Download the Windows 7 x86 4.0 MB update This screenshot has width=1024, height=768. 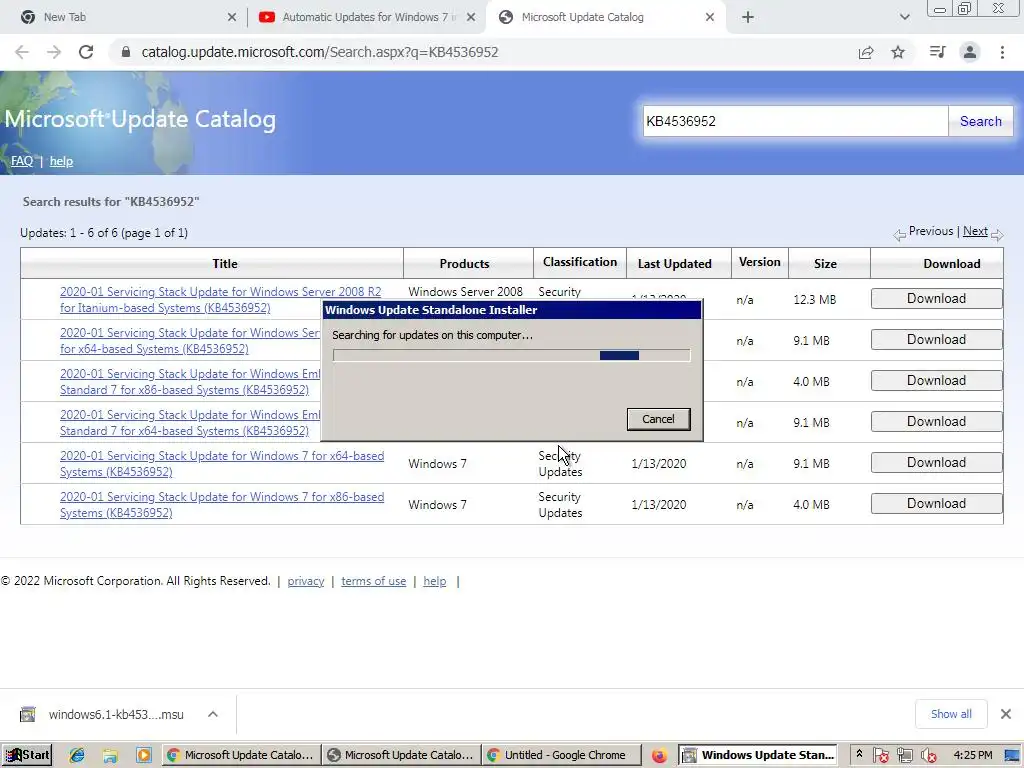tap(936, 504)
